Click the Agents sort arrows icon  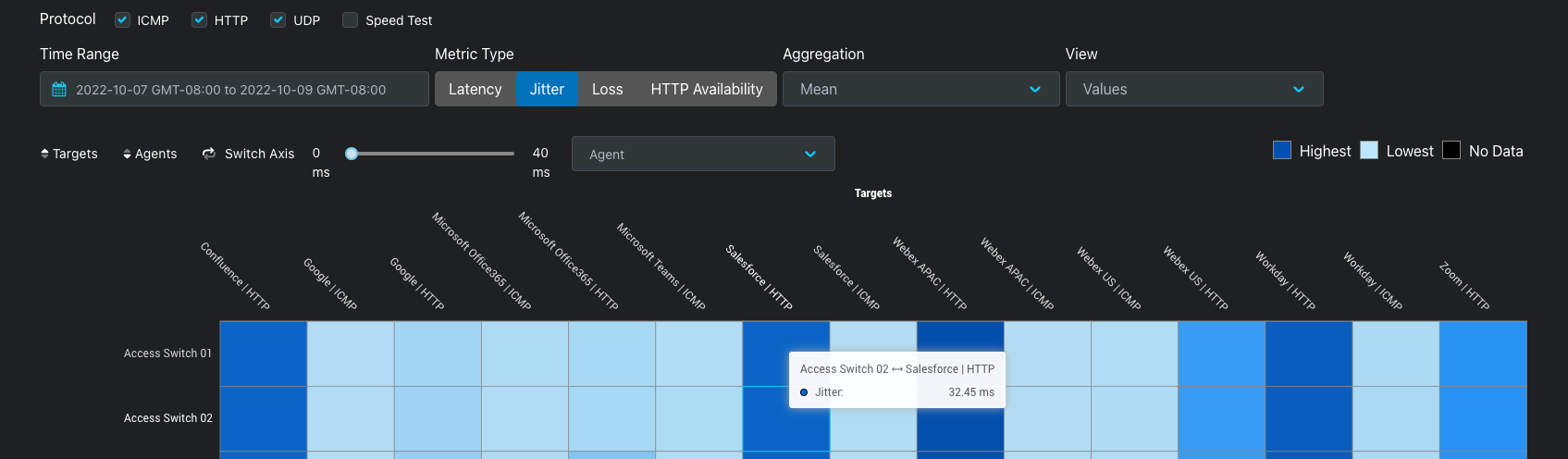(127, 154)
